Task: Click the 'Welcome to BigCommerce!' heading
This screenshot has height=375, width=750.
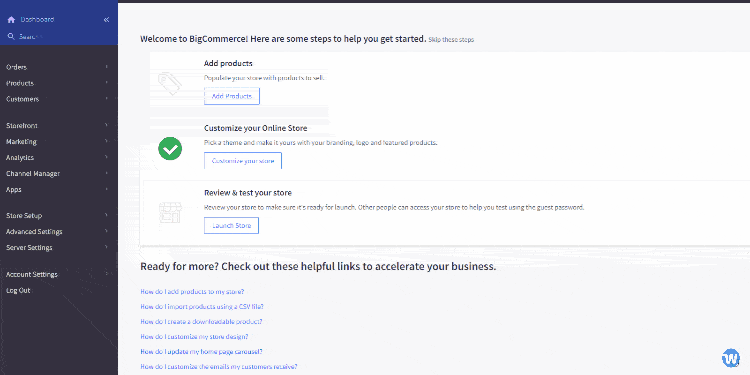Action: click(283, 39)
